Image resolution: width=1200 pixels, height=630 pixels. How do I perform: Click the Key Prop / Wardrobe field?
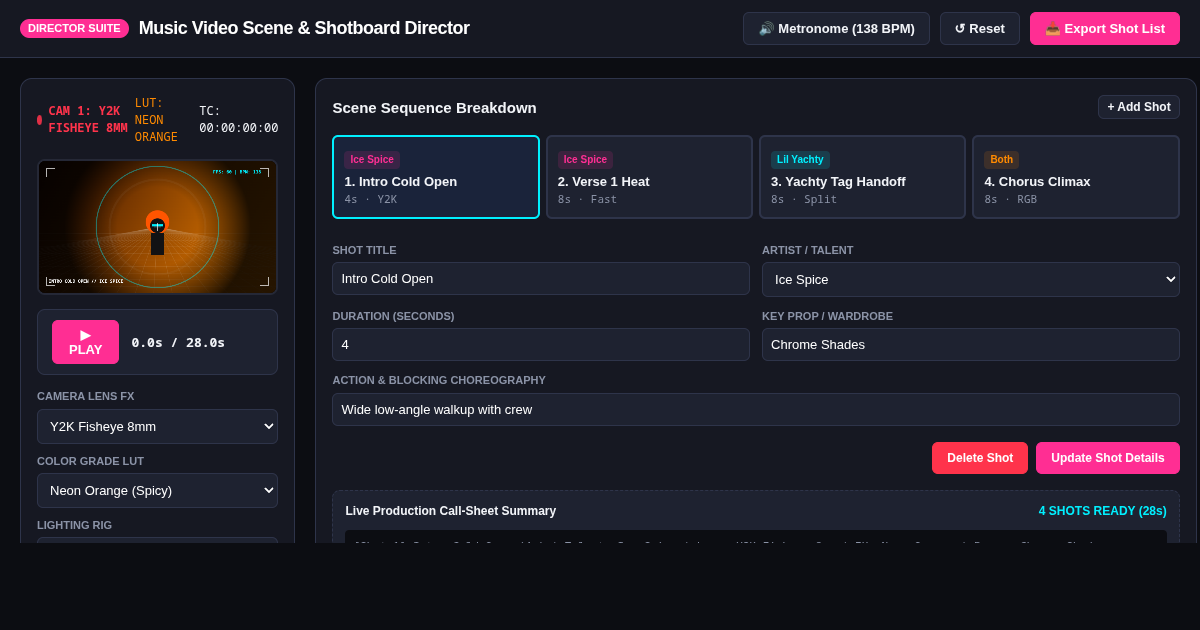click(x=971, y=344)
